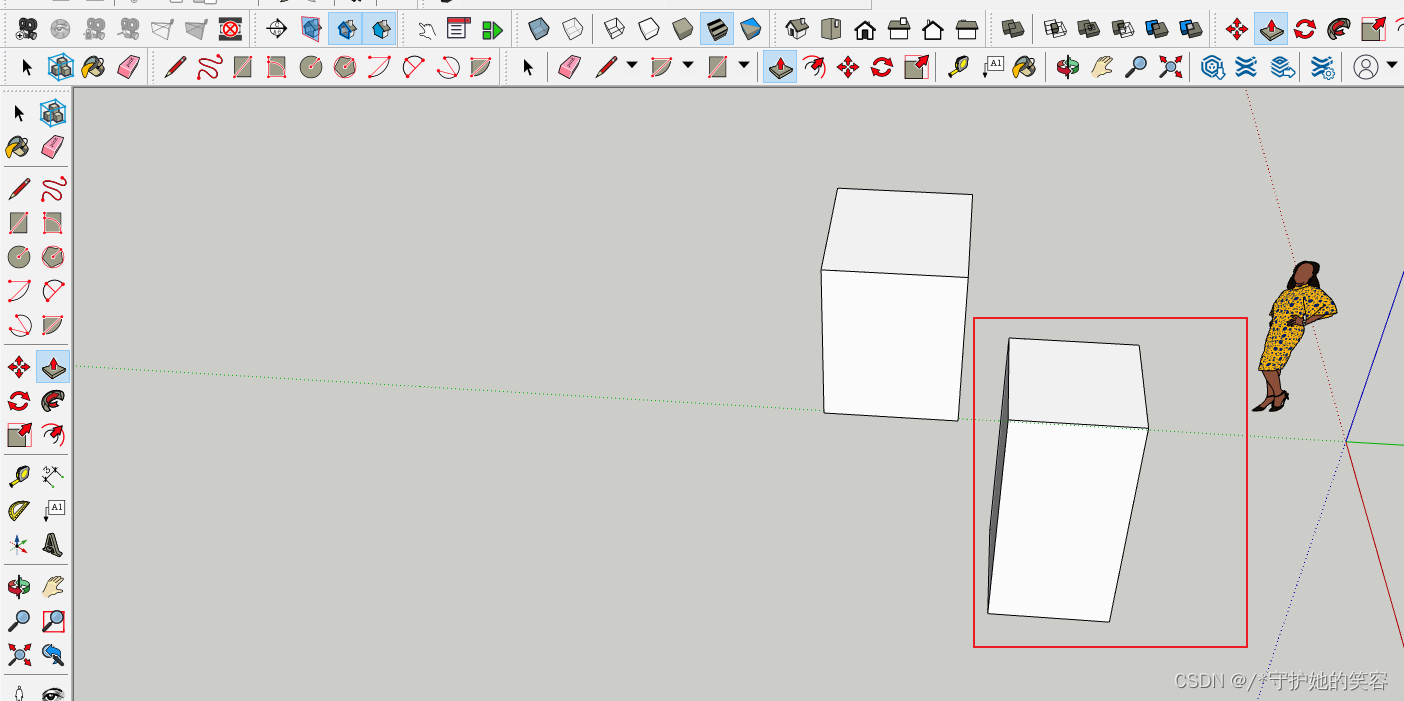Screen dimensions: 1404x701
Task: Select the Section Plane tool
Action: [x=277, y=29]
